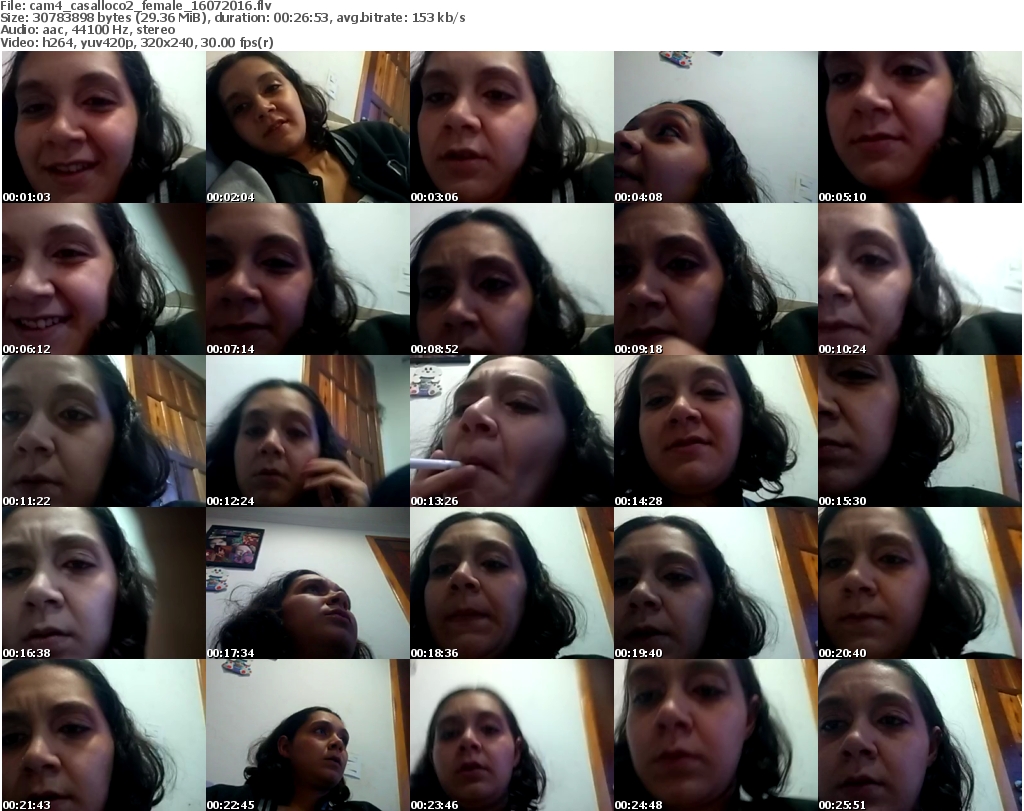
Task: Open the frame at 00:07:14
Action: (308, 279)
